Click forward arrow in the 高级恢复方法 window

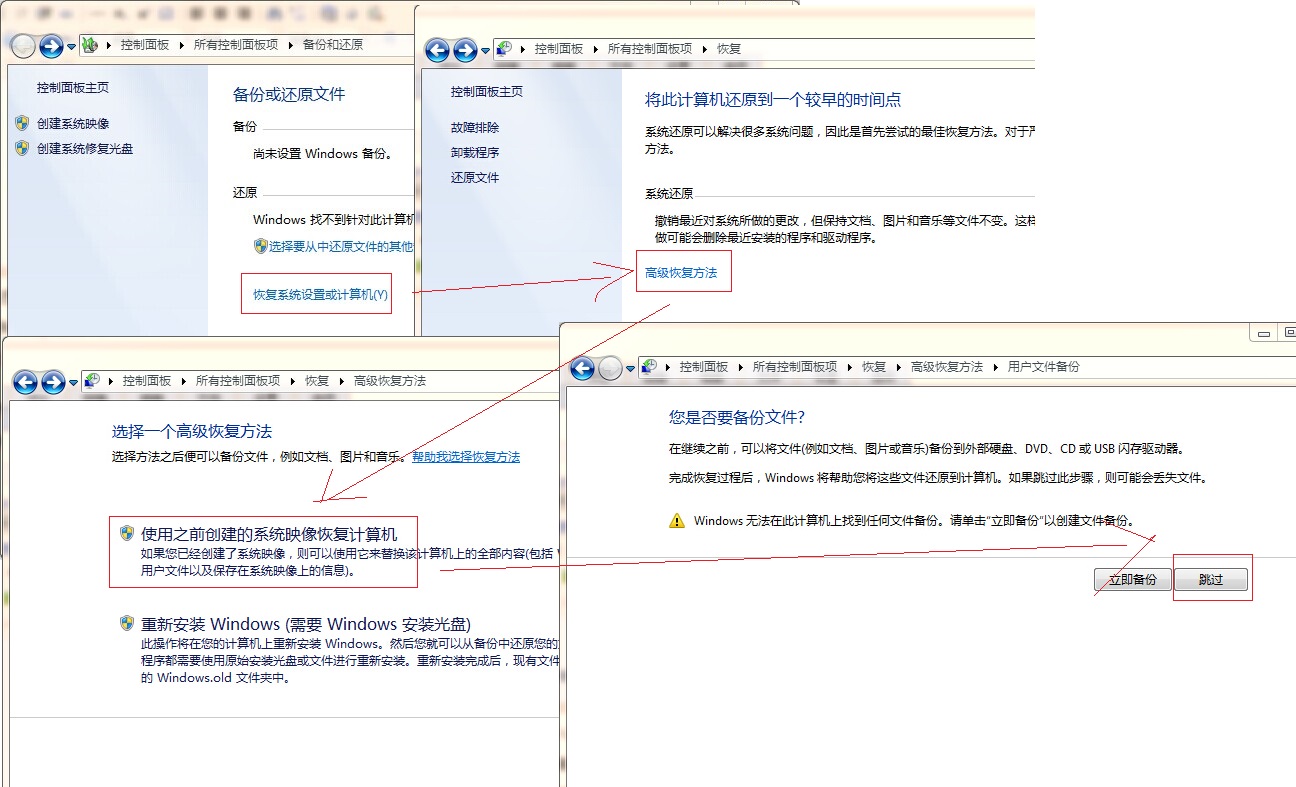pos(53,382)
